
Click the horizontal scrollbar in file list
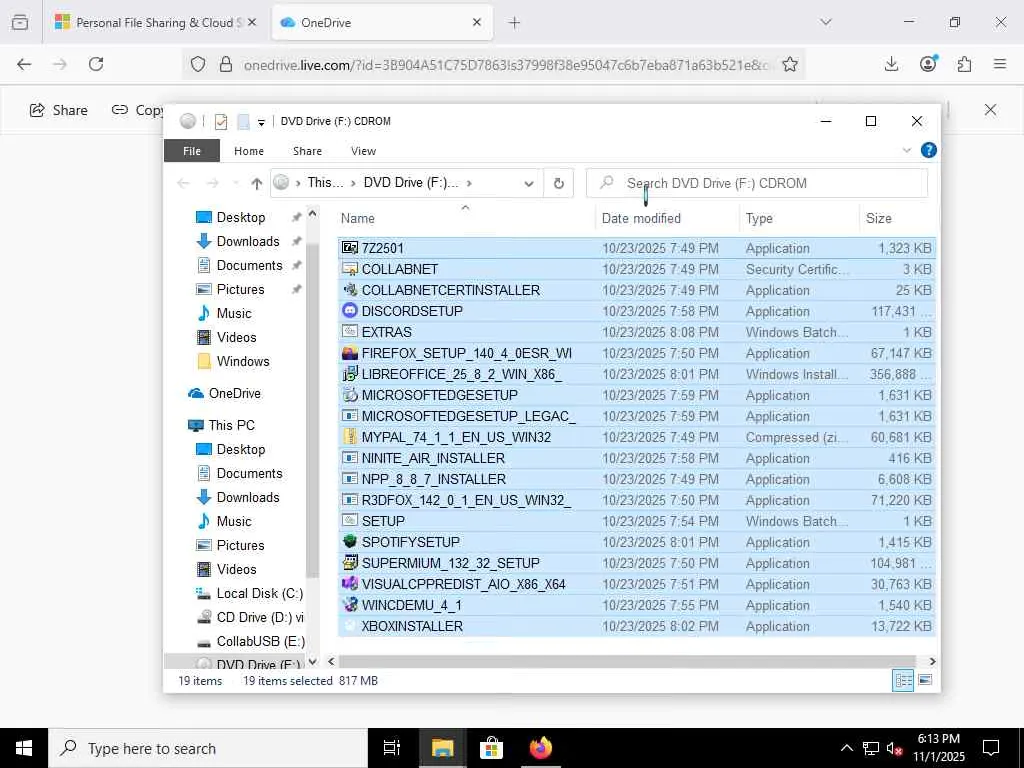click(x=627, y=662)
